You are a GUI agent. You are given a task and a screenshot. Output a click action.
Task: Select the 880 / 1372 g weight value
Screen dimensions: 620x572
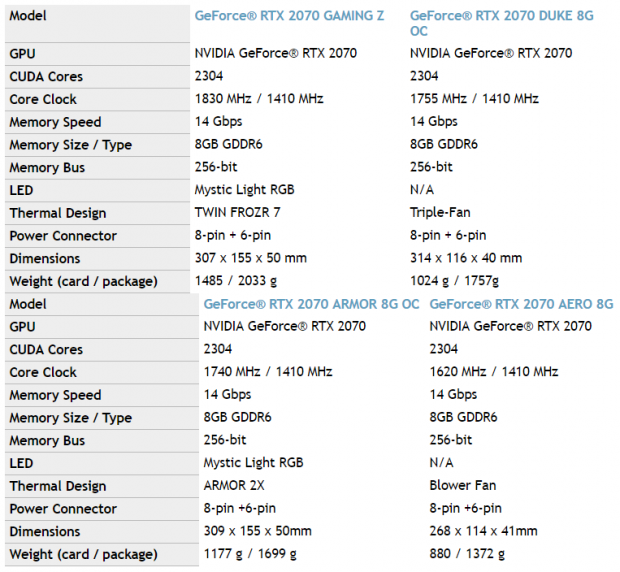[x=467, y=554]
